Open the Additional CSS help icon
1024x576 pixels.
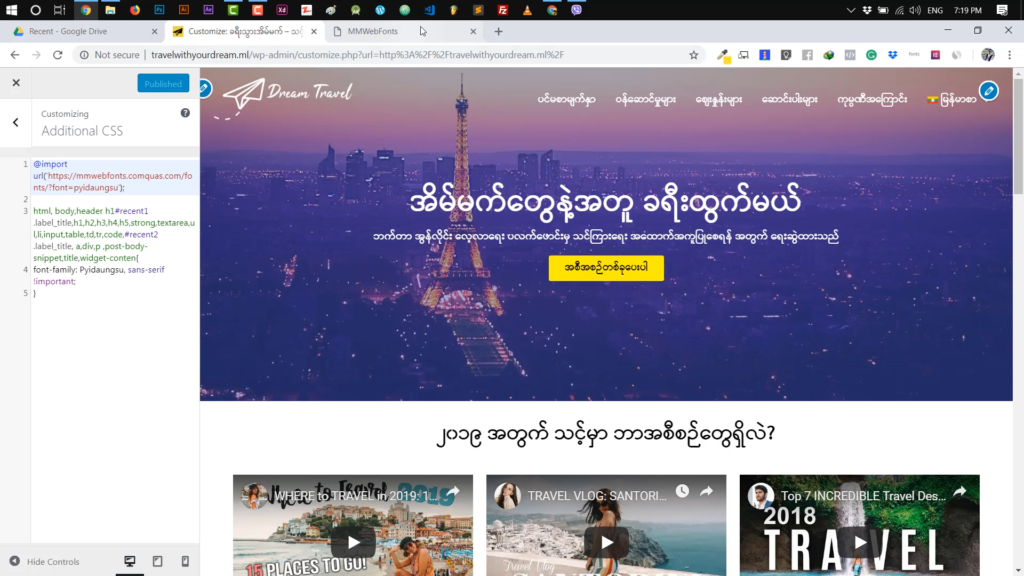(185, 113)
